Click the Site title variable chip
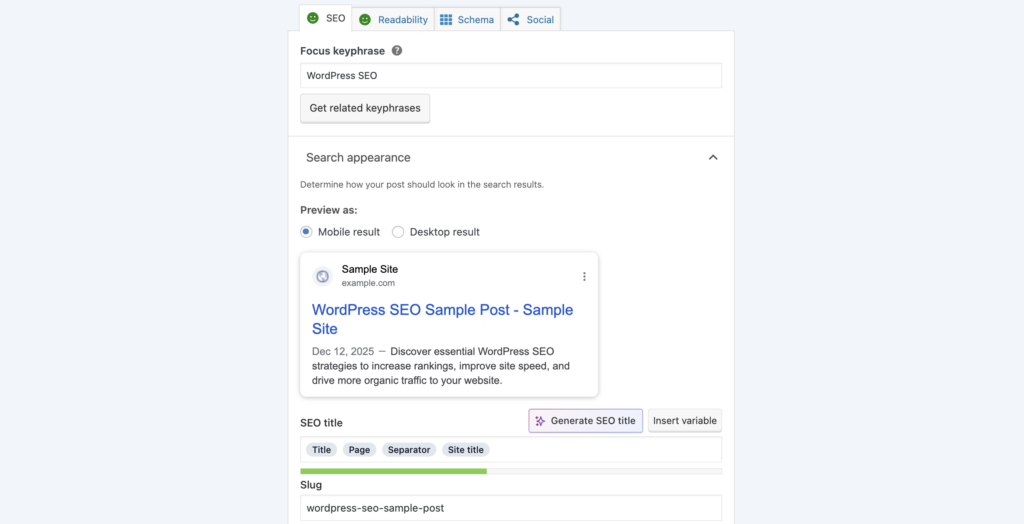This screenshot has height=524, width=1024. 466,450
